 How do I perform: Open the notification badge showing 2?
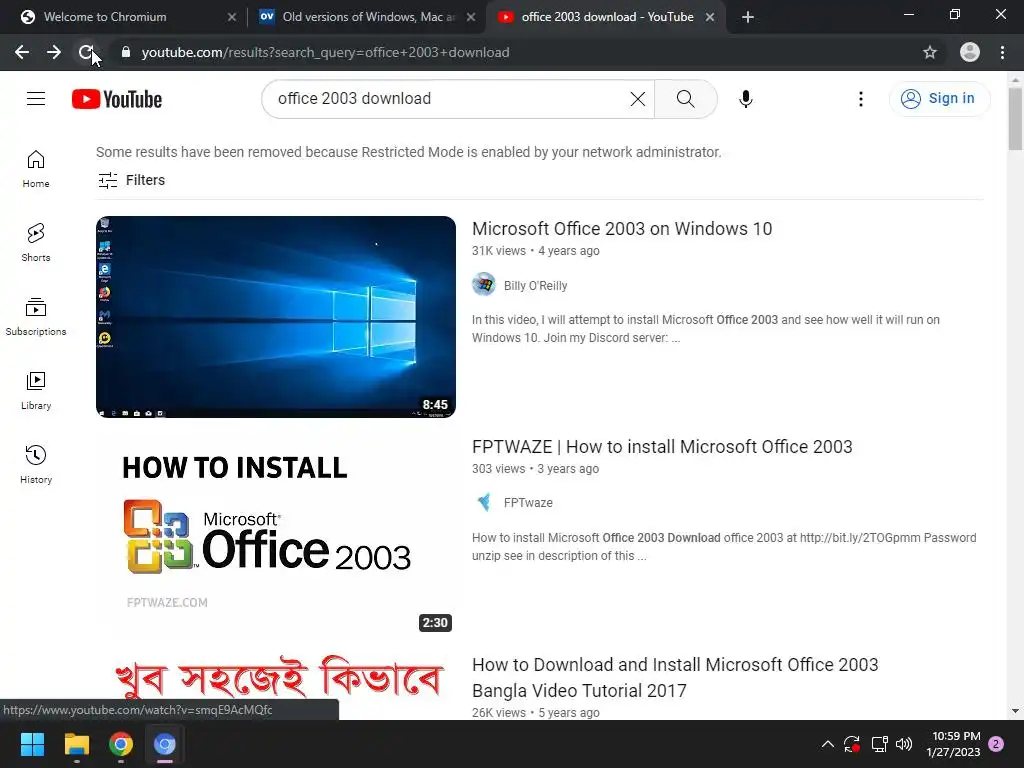click(x=996, y=744)
